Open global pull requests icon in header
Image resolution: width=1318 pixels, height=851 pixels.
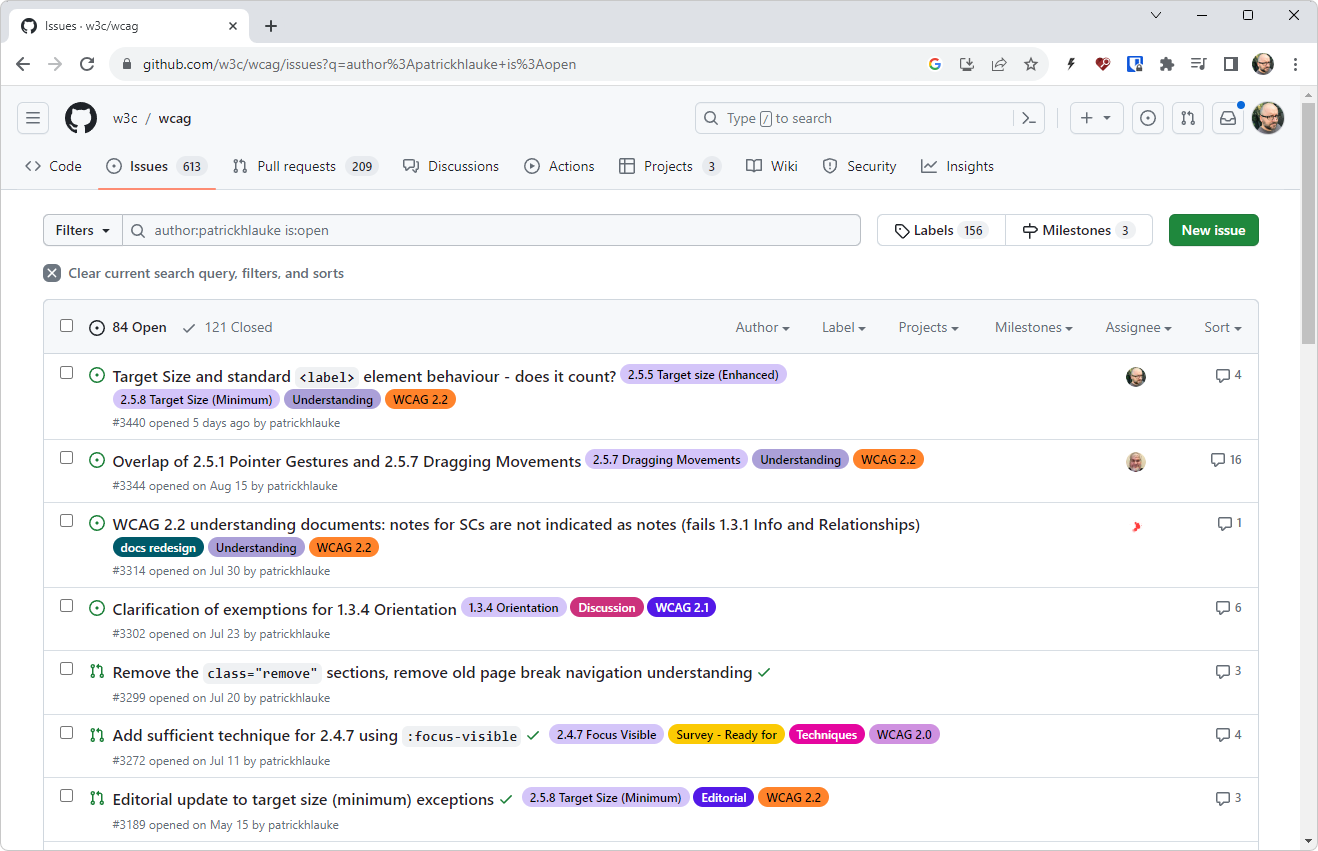click(1187, 118)
